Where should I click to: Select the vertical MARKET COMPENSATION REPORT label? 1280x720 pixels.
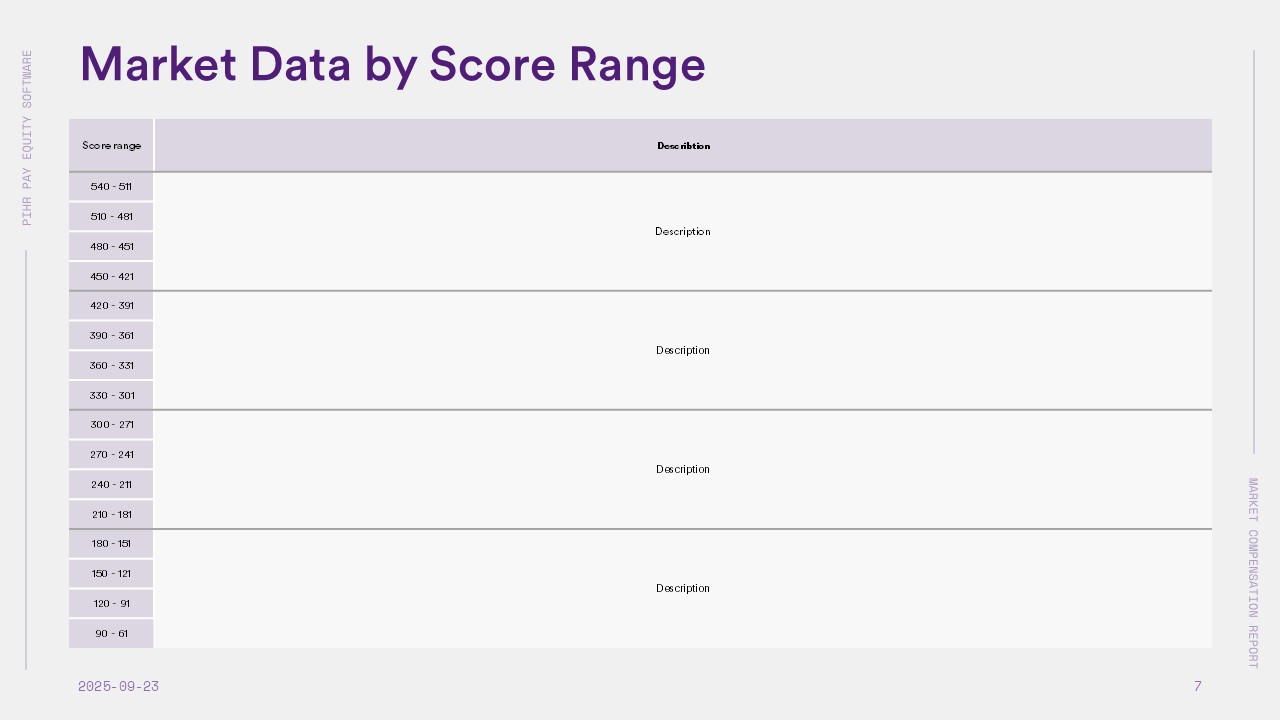pyautogui.click(x=1253, y=572)
